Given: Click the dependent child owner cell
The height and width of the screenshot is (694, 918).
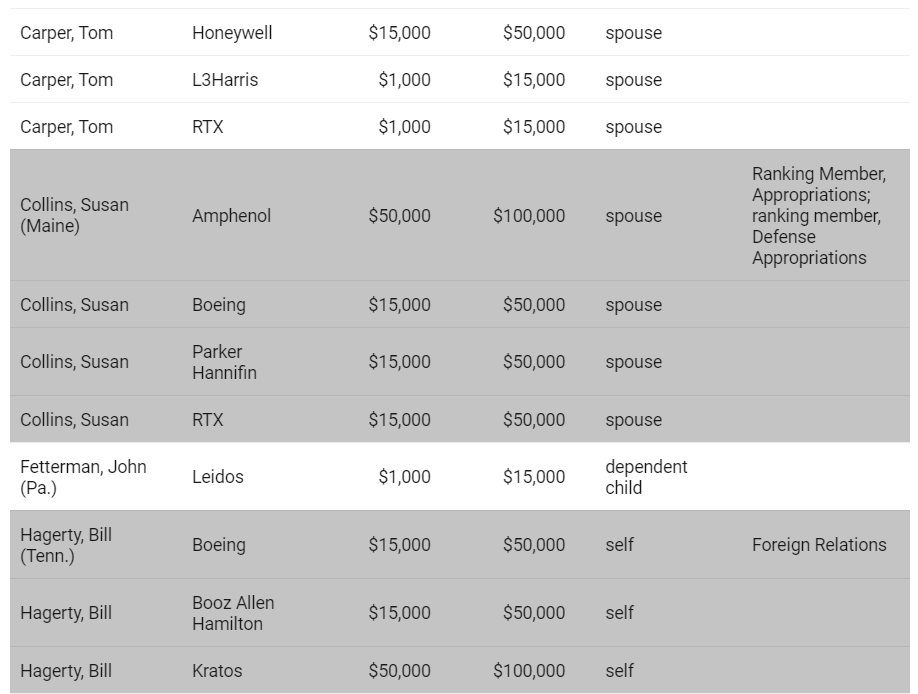Looking at the screenshot, I should pyautogui.click(x=646, y=477).
